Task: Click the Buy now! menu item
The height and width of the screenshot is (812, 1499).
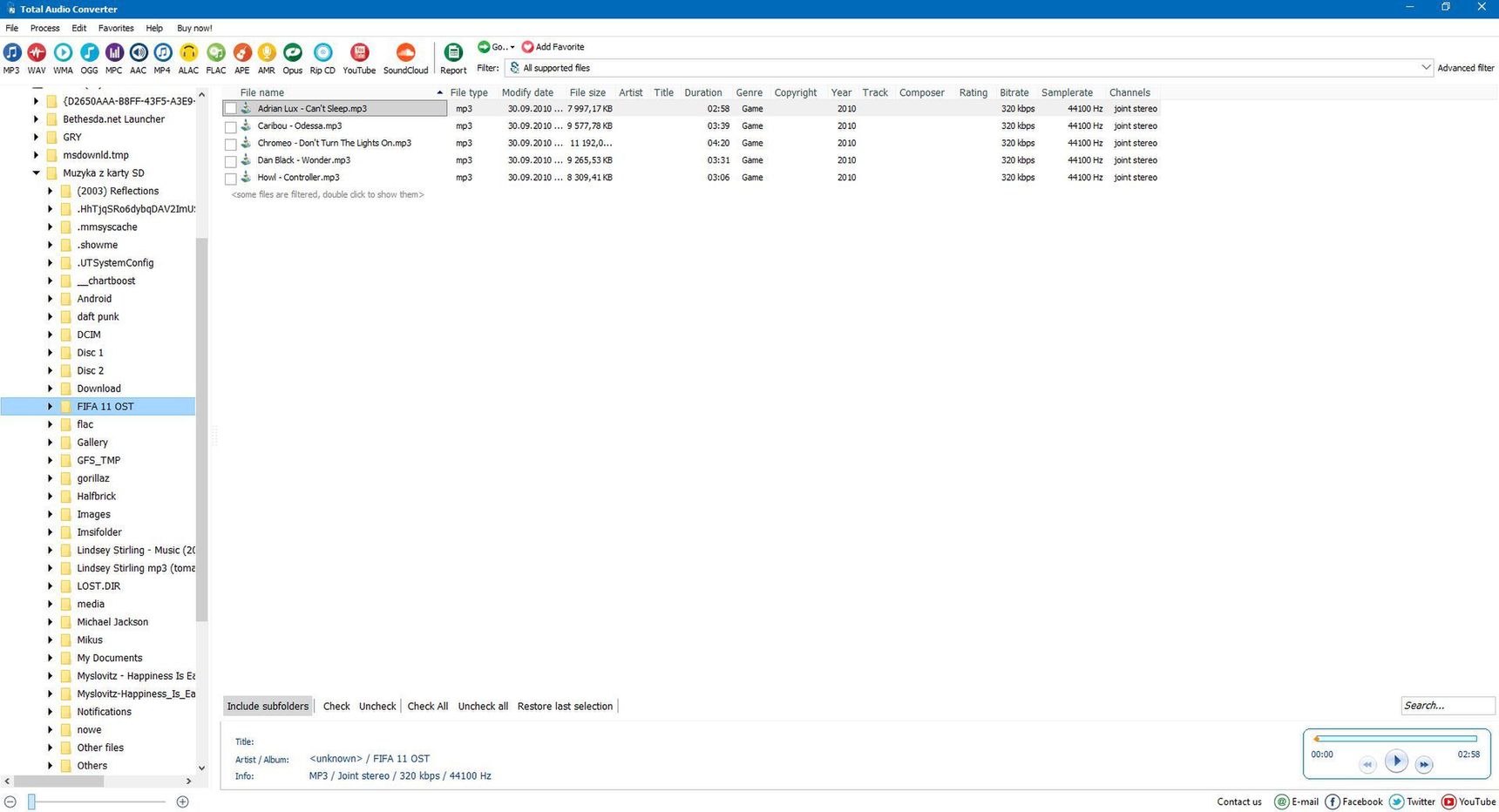Action: pyautogui.click(x=195, y=28)
